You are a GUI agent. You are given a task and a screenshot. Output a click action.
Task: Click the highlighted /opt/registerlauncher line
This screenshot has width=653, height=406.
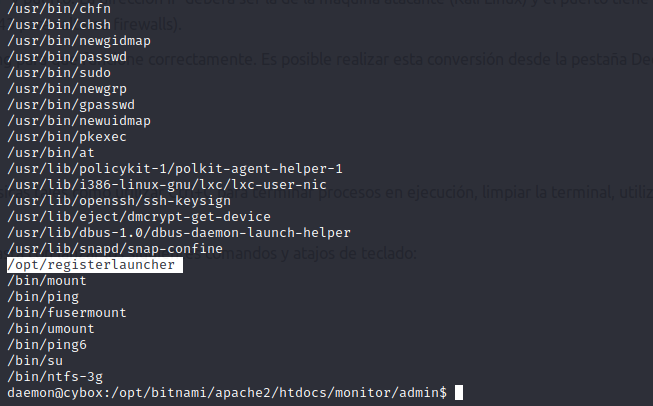95,265
